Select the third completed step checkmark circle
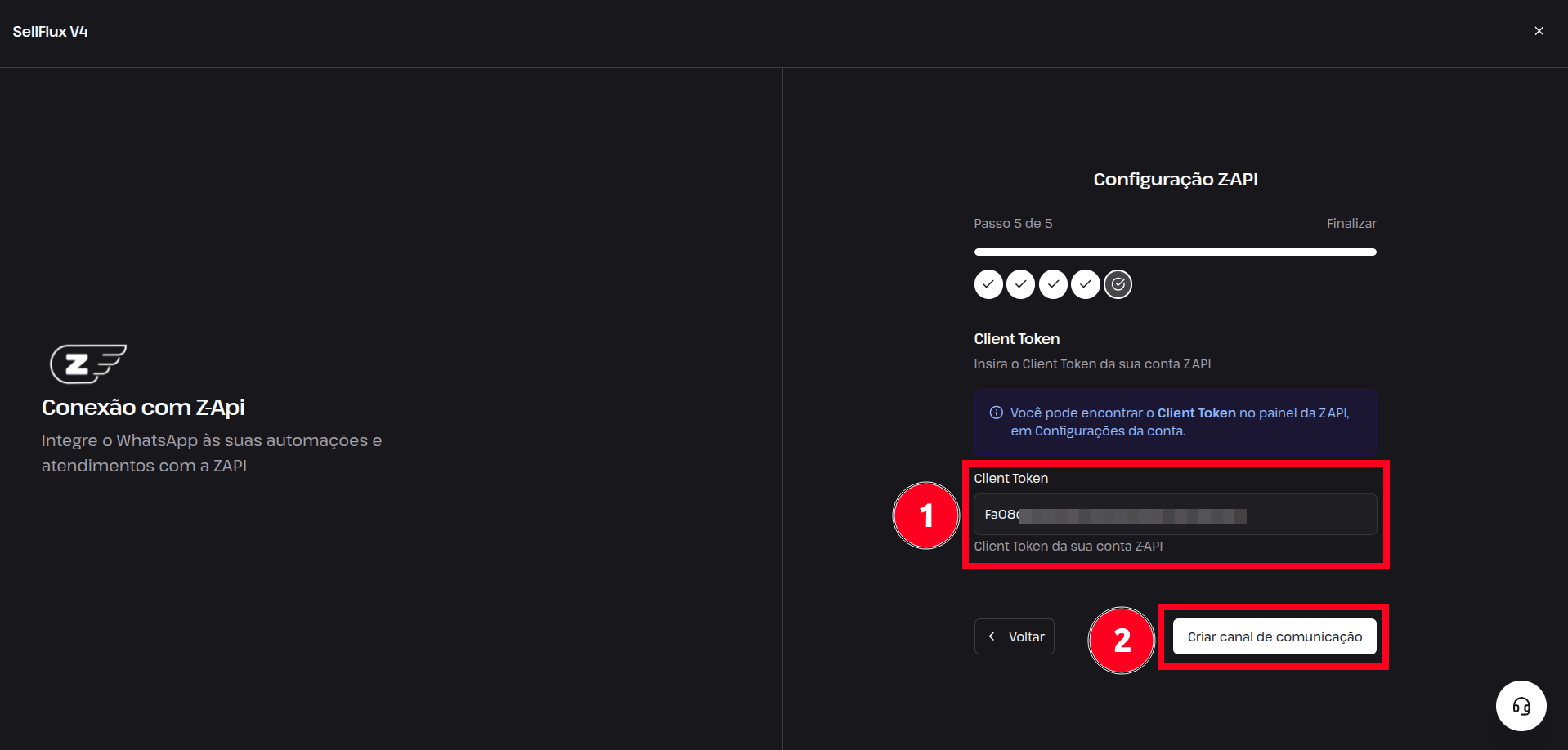The width and height of the screenshot is (1568, 750). [1053, 284]
